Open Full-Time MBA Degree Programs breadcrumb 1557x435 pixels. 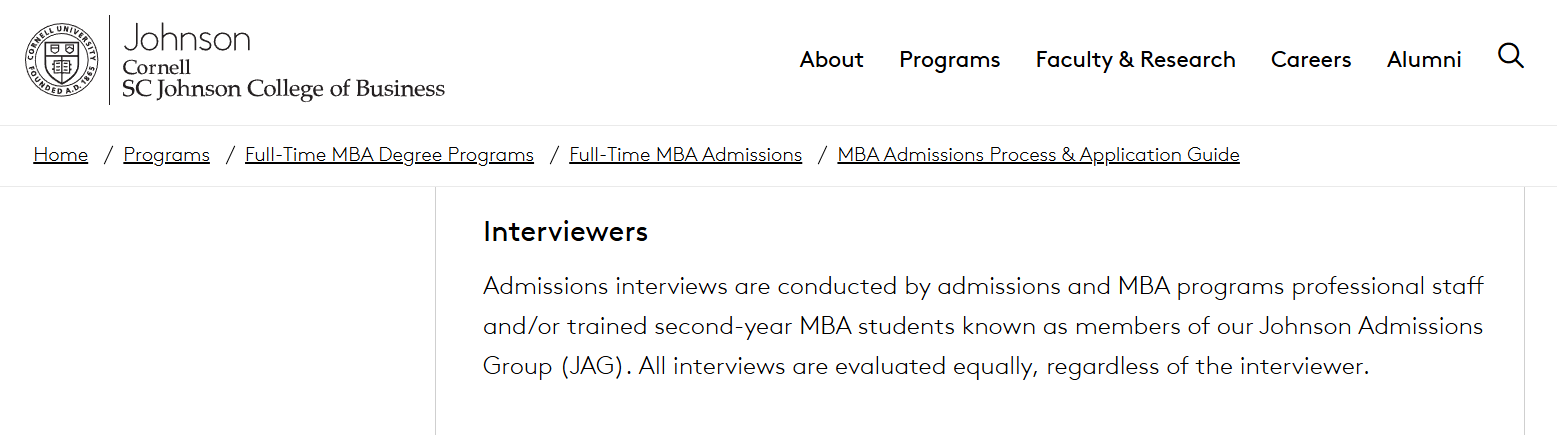[x=389, y=155]
